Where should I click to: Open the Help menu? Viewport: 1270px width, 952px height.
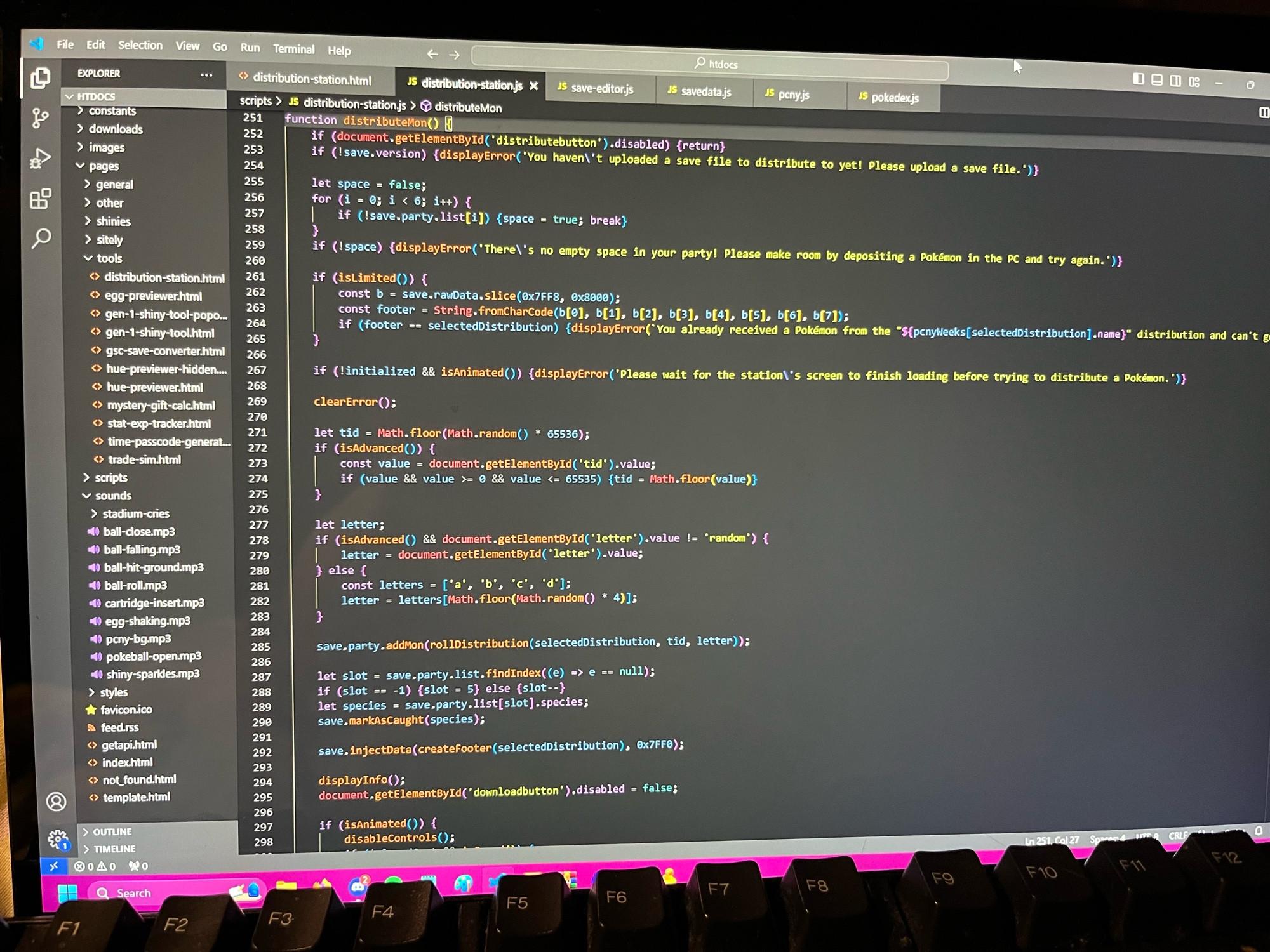point(339,51)
